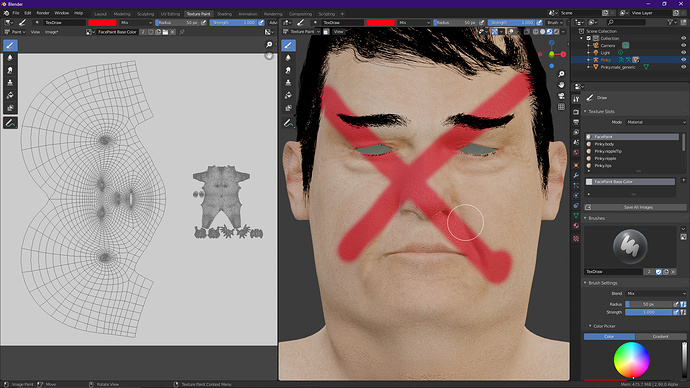Hide the Pinky object in the outliner
This screenshot has height=388, width=690.
[683, 59]
